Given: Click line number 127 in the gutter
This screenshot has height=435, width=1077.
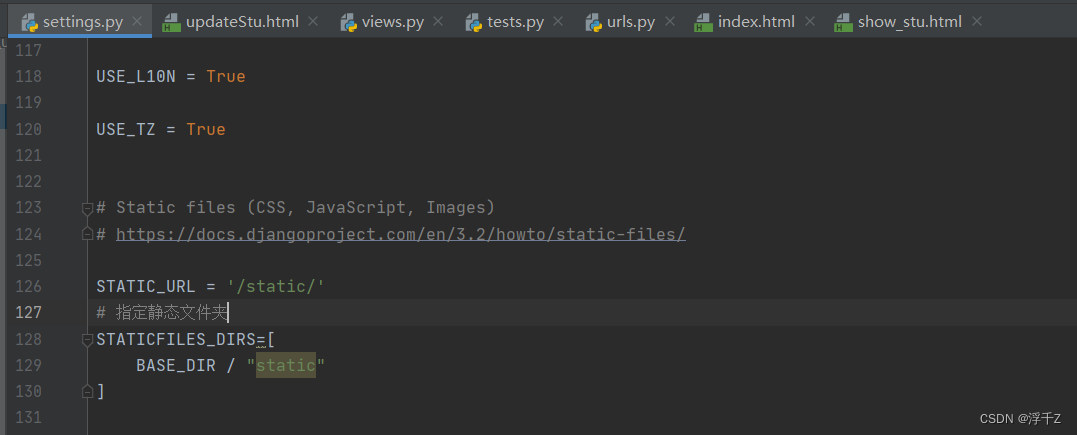Looking at the screenshot, I should click(28, 312).
